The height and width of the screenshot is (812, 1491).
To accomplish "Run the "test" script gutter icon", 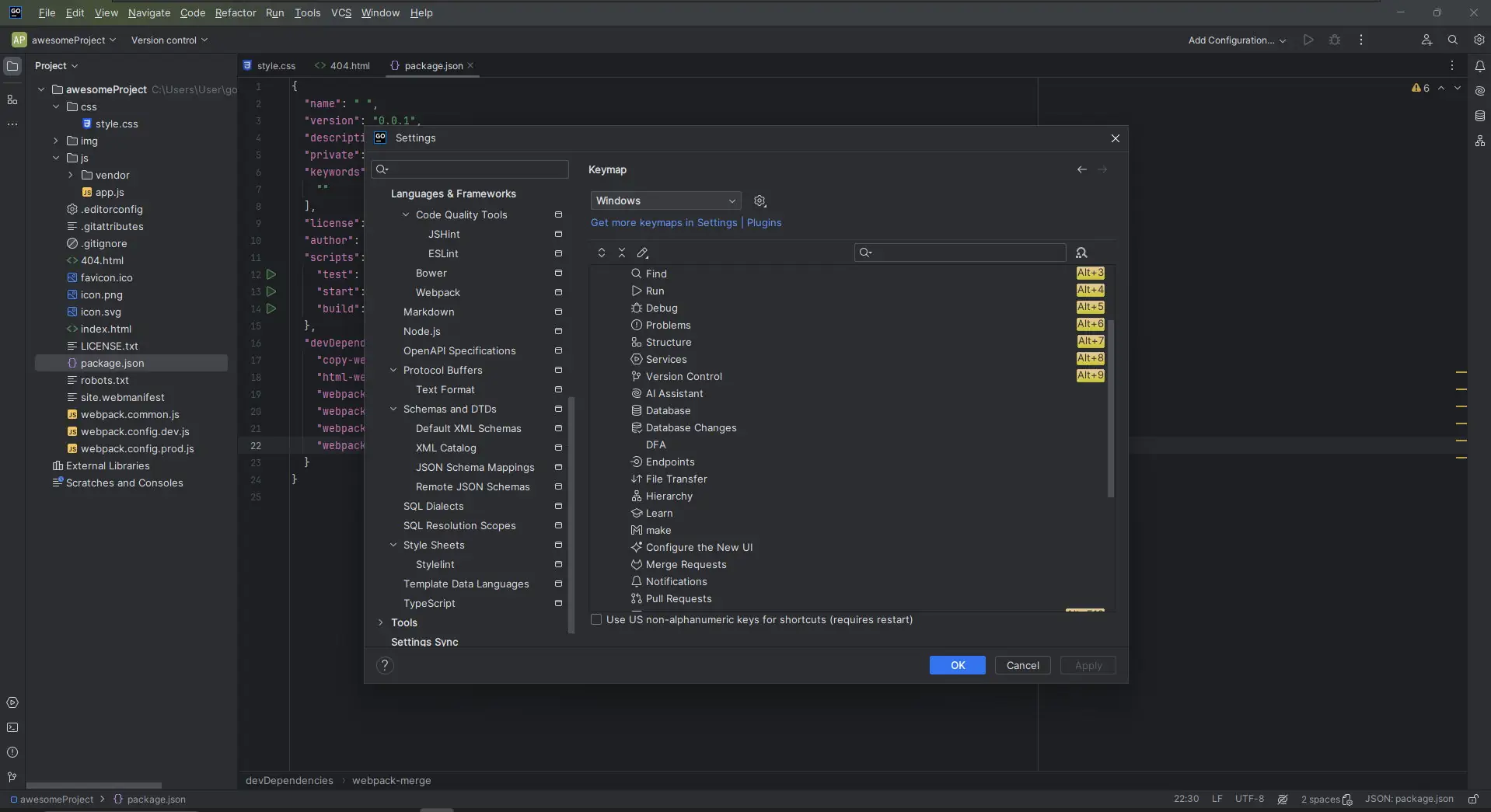I will click(x=271, y=274).
